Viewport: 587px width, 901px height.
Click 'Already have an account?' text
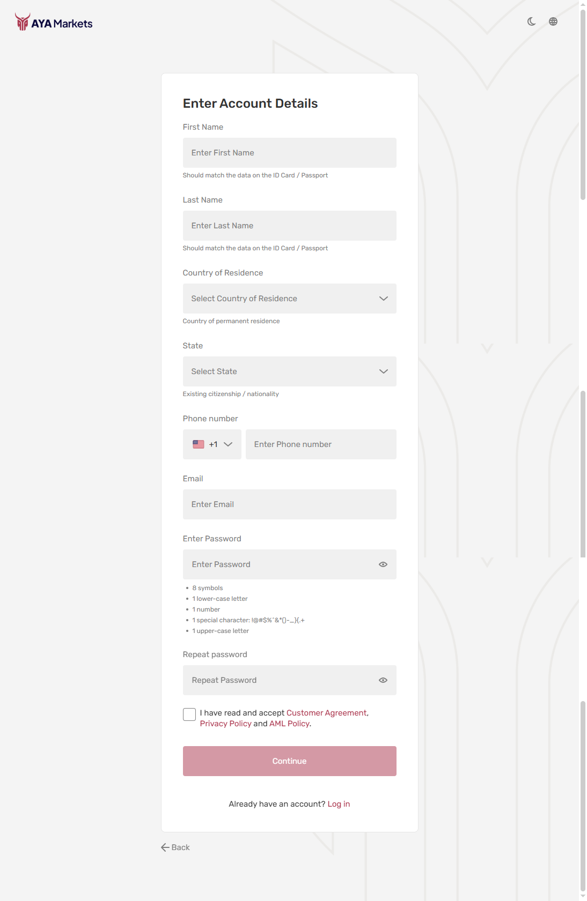277,804
